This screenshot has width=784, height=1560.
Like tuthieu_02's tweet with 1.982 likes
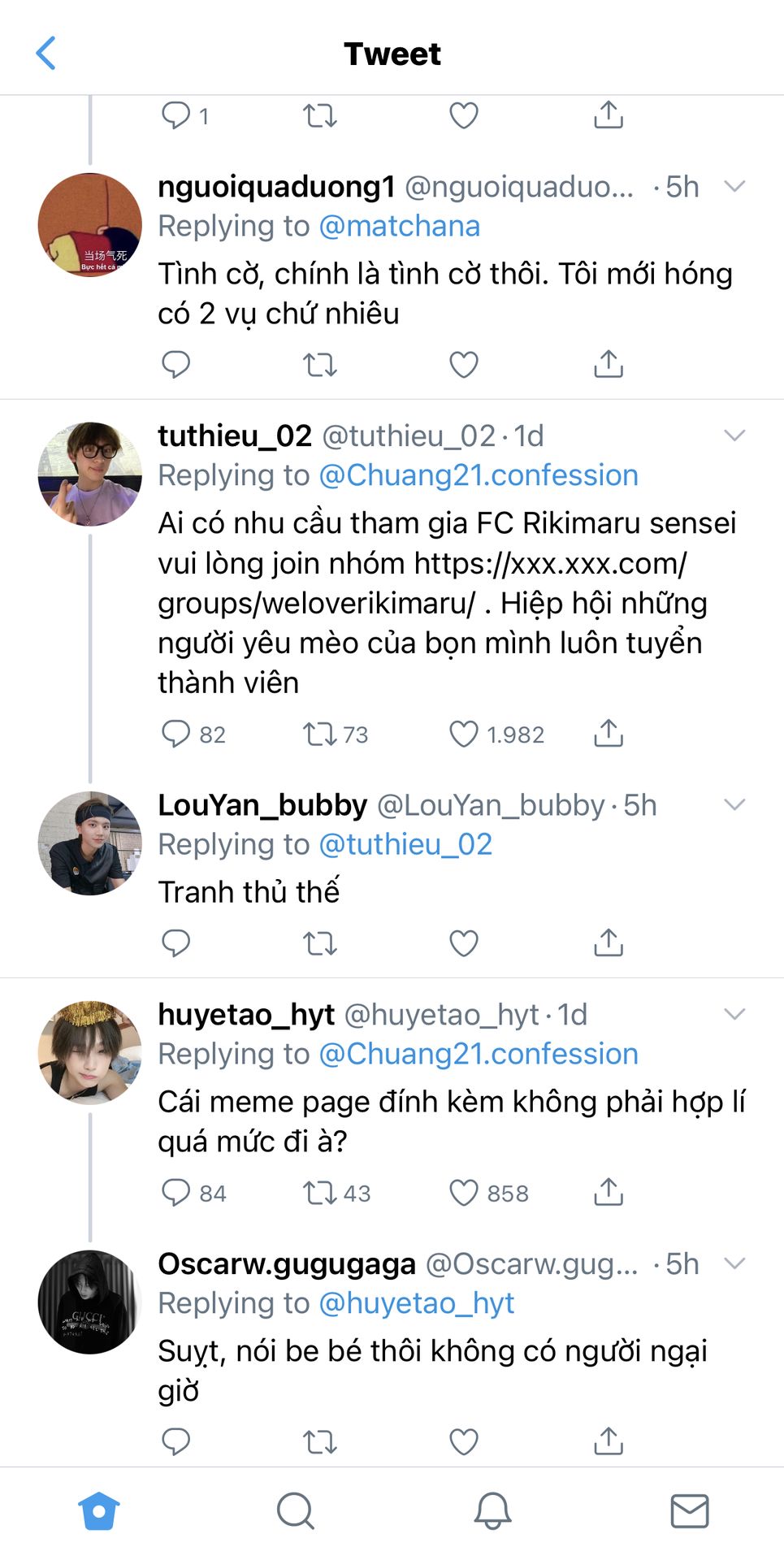pos(464,734)
